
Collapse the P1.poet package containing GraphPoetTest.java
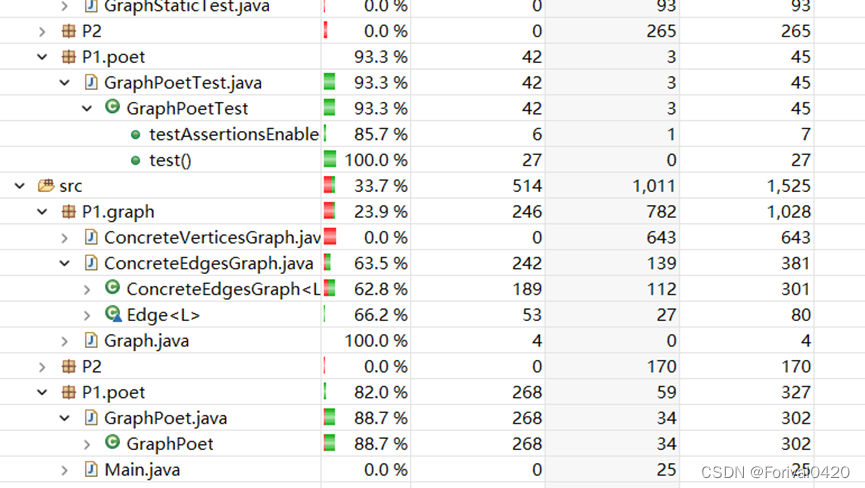pos(42,57)
